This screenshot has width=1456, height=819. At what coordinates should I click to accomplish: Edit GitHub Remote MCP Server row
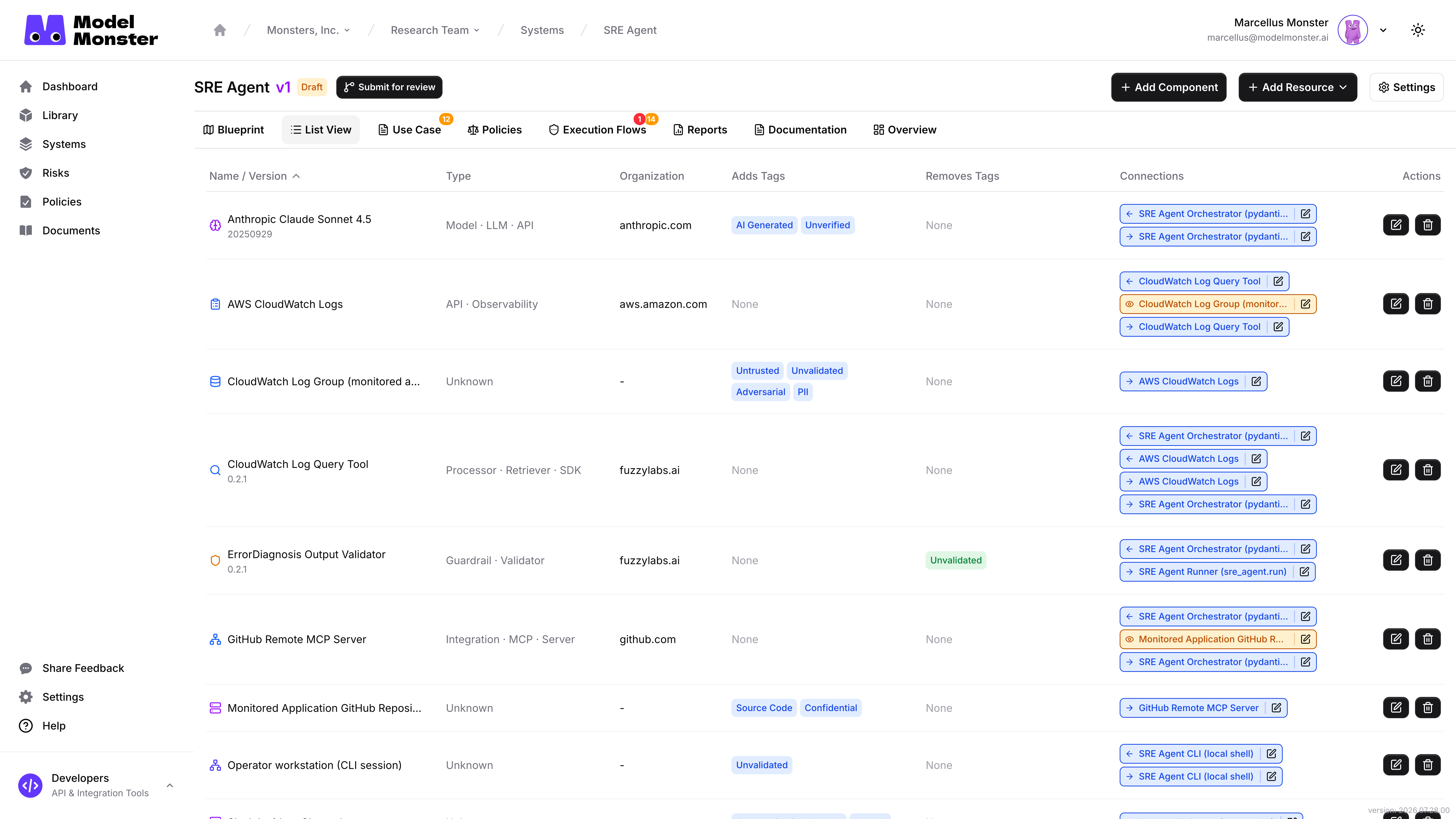point(1396,639)
